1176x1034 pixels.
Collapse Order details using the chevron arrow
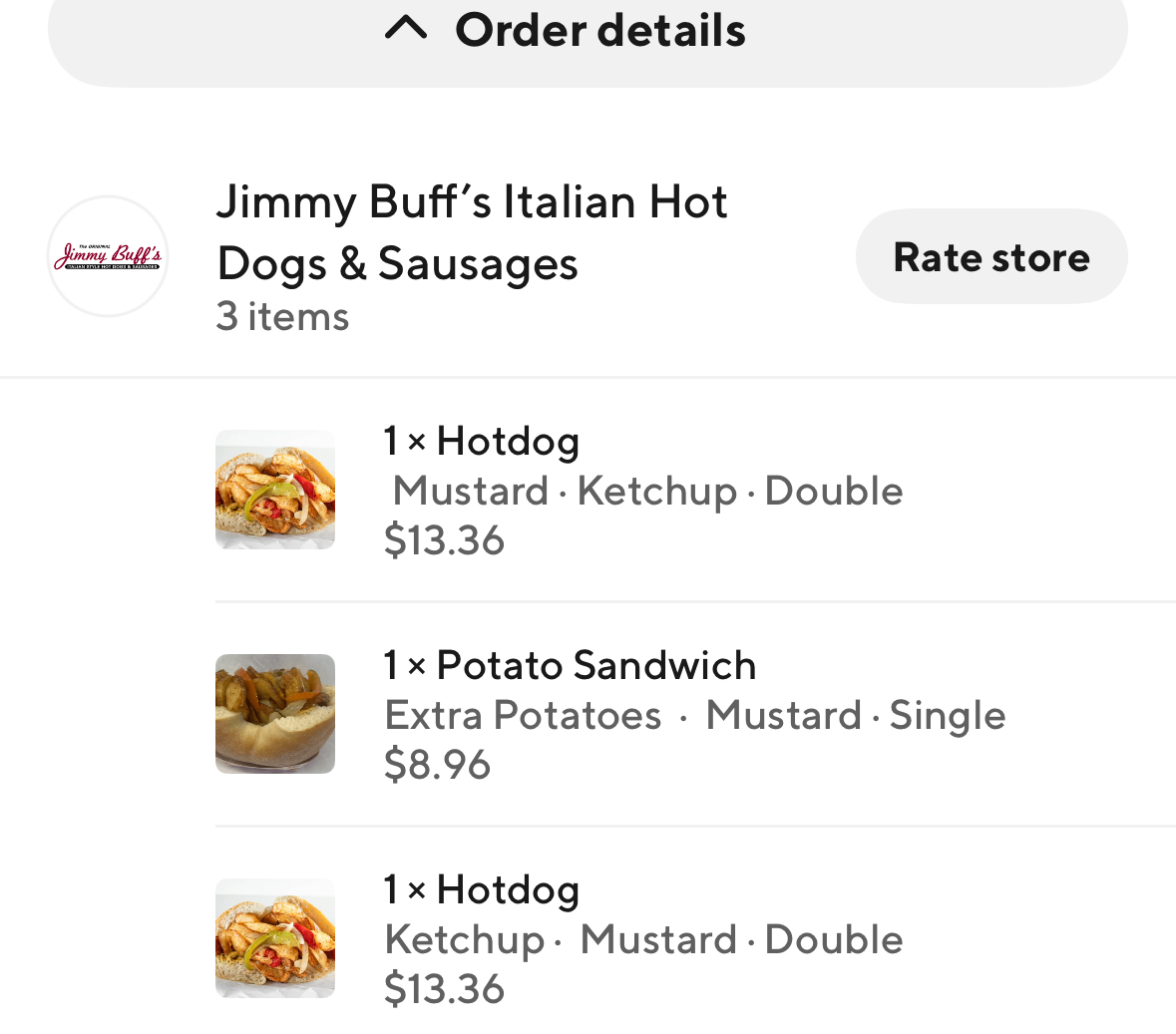pyautogui.click(x=406, y=30)
